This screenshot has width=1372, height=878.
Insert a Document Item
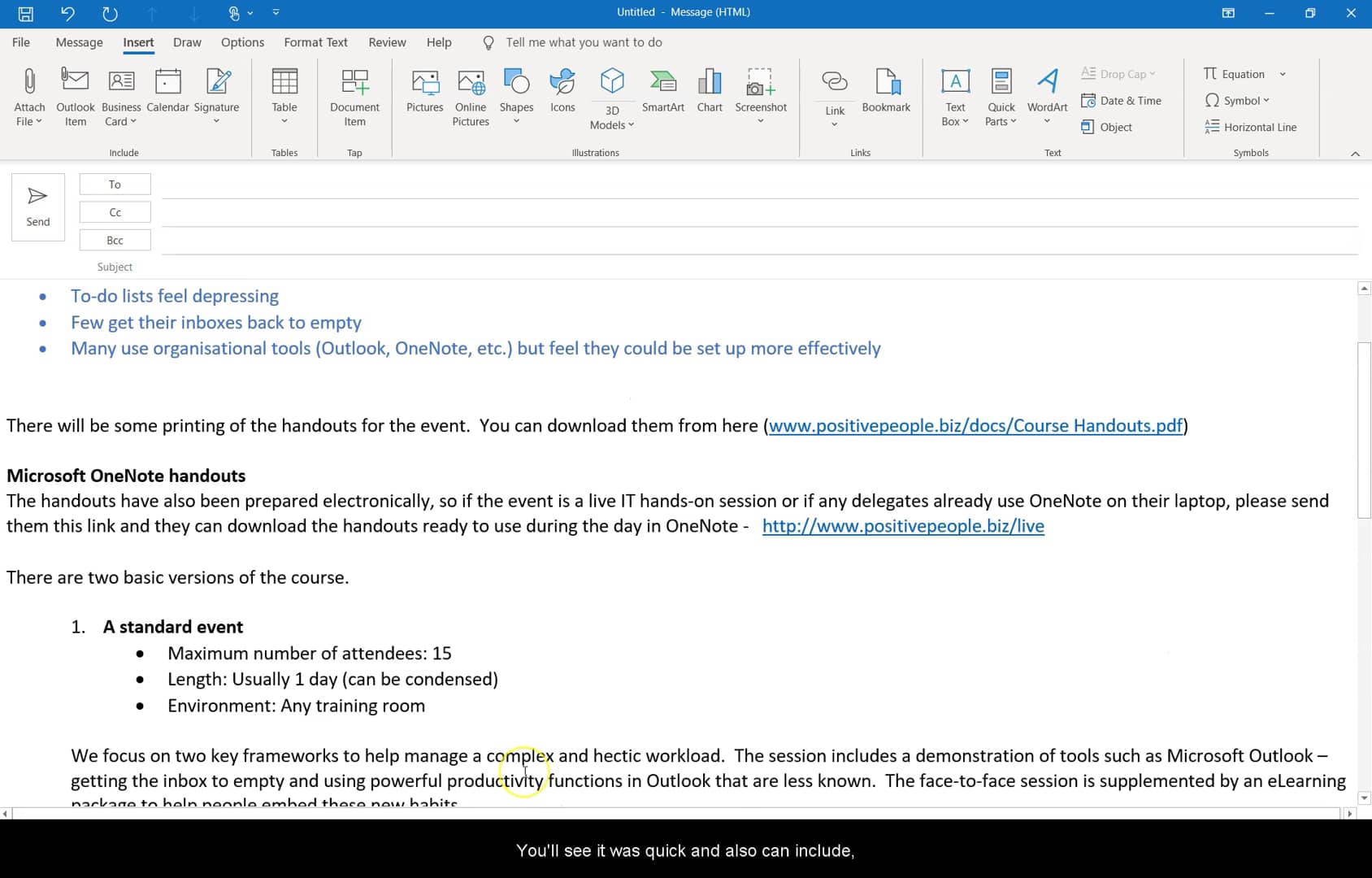354,98
